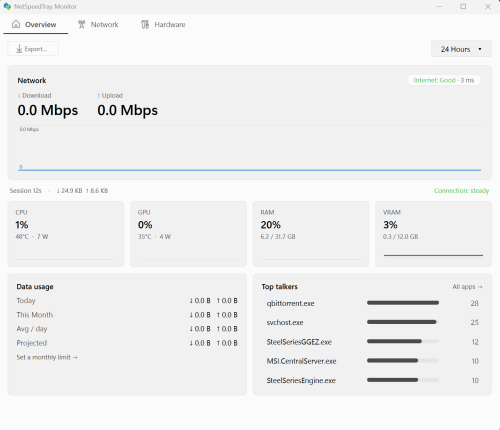Image resolution: width=500 pixels, height=430 pixels.
Task: Click the Network section heading
Action: pyautogui.click(x=32, y=81)
